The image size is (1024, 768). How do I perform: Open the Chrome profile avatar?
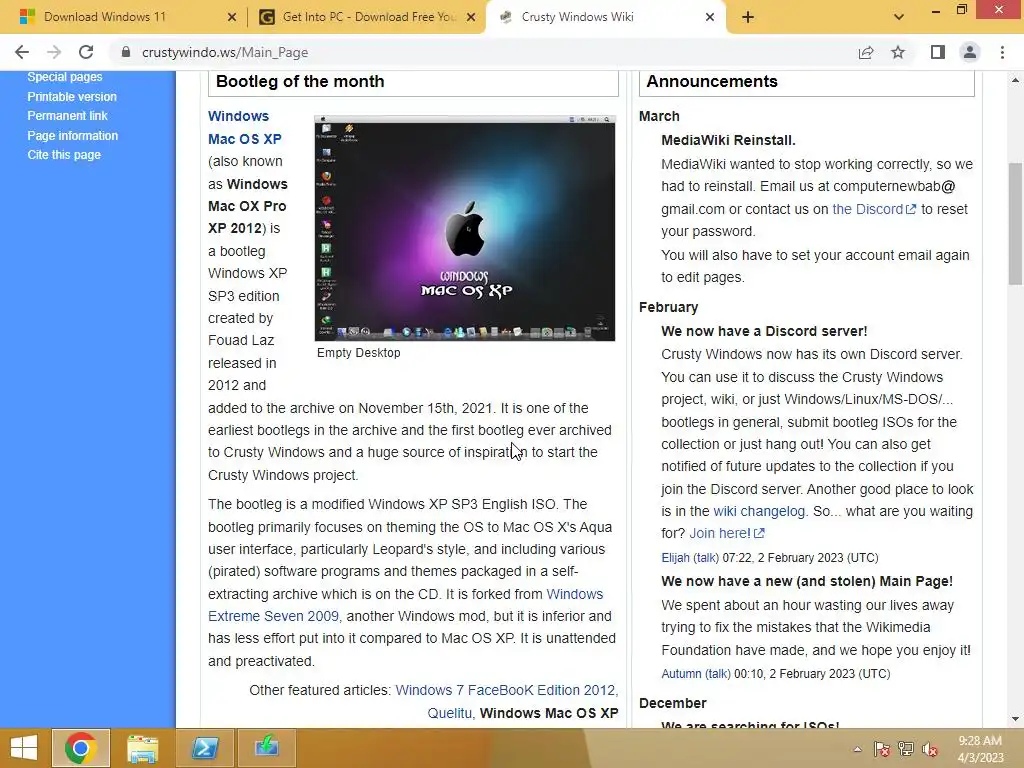(970, 52)
